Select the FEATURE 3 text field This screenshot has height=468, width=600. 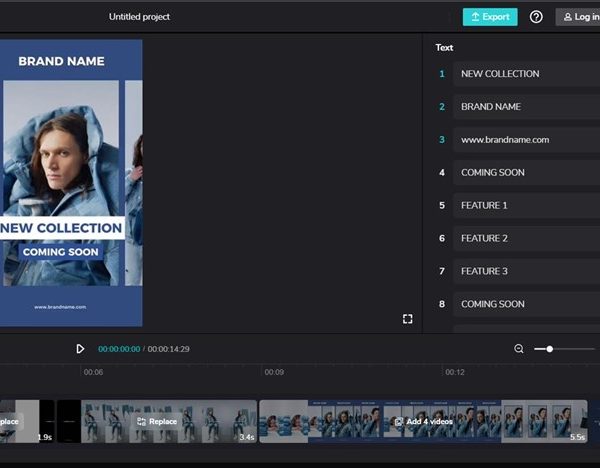coord(525,272)
